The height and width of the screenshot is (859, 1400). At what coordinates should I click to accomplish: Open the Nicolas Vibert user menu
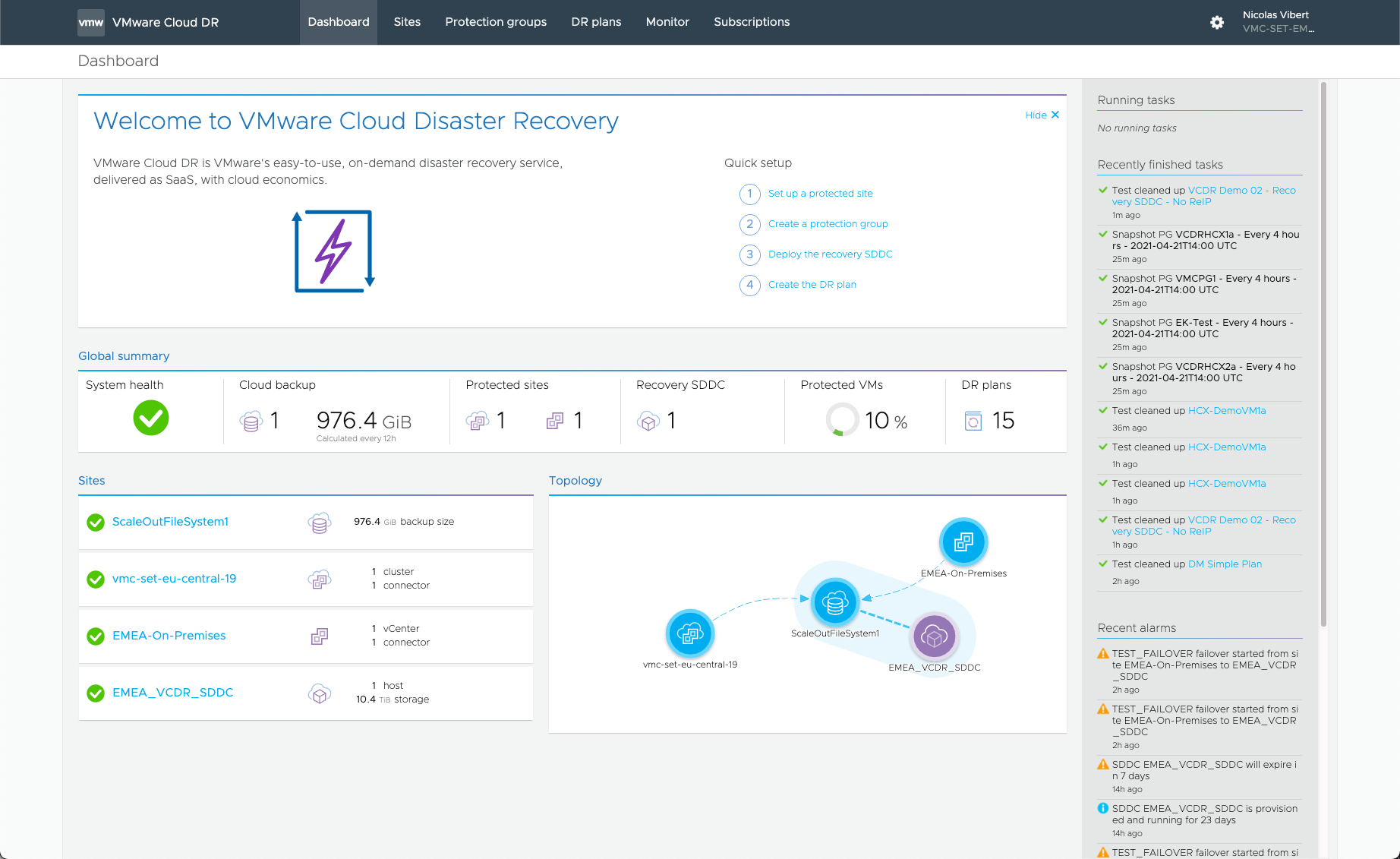click(x=1278, y=22)
